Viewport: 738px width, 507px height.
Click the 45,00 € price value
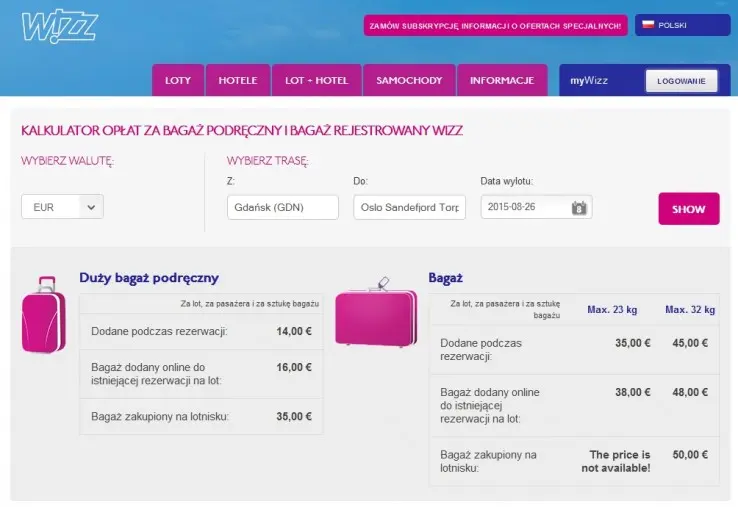[x=690, y=343]
